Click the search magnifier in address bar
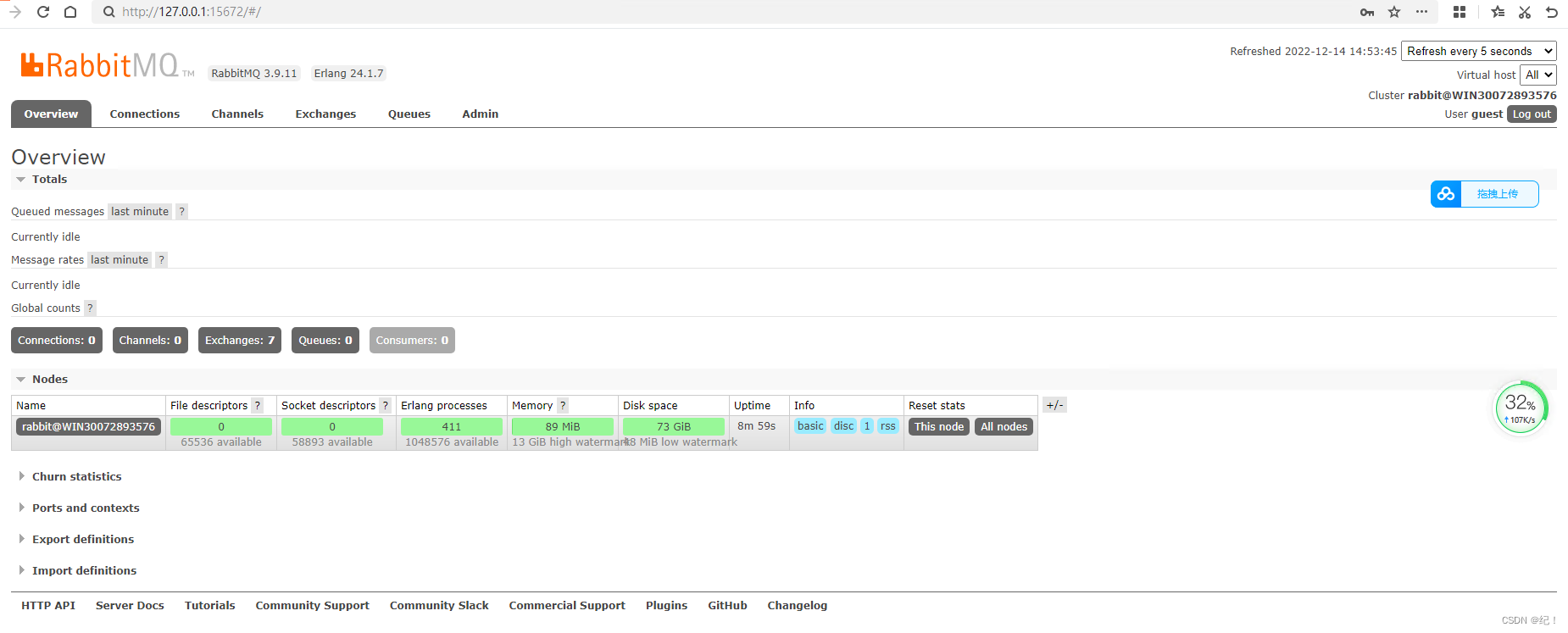The height and width of the screenshot is (633, 1568). click(x=108, y=12)
